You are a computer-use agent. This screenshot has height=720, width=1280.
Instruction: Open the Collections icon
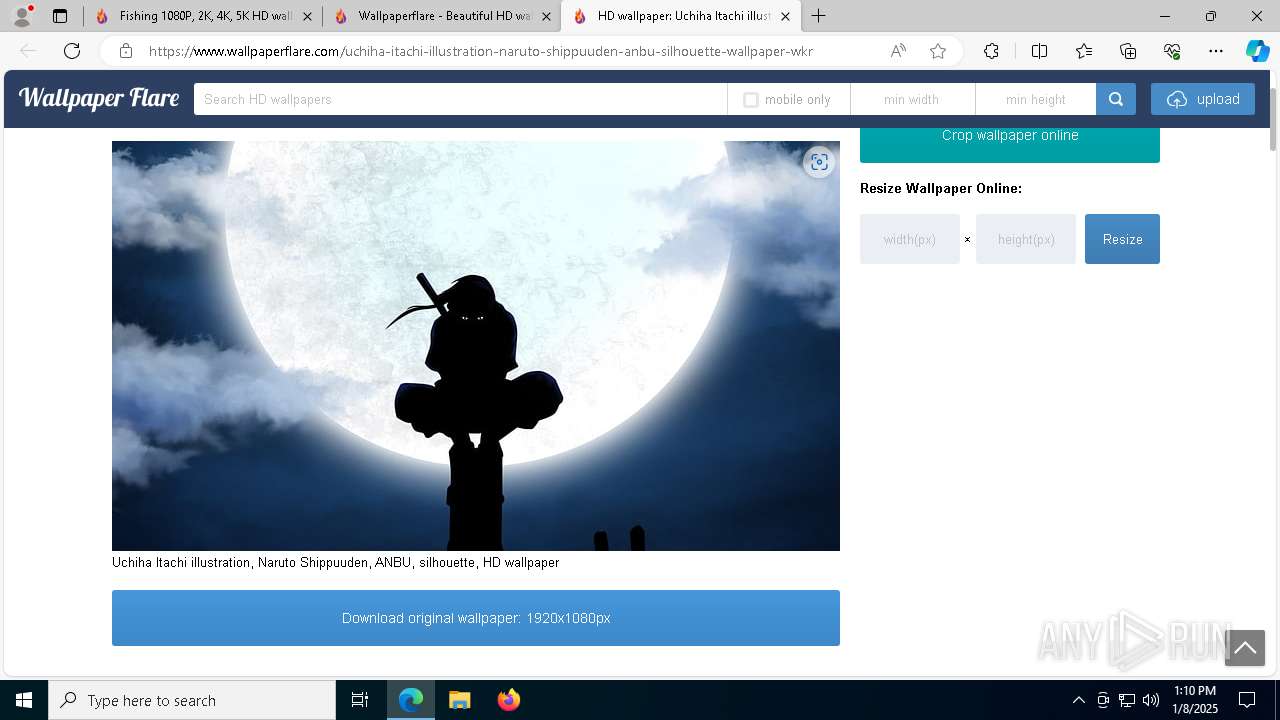(1128, 51)
